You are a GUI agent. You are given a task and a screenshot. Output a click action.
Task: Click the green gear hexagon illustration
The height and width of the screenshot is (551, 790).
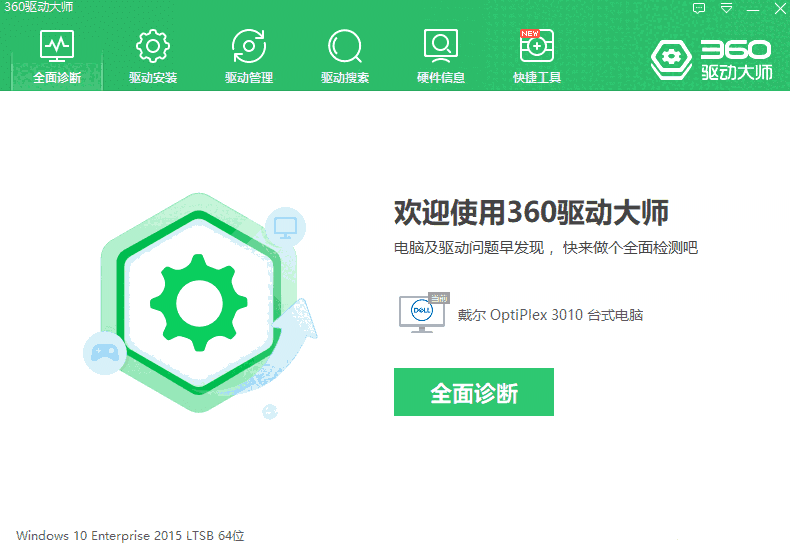(x=199, y=302)
